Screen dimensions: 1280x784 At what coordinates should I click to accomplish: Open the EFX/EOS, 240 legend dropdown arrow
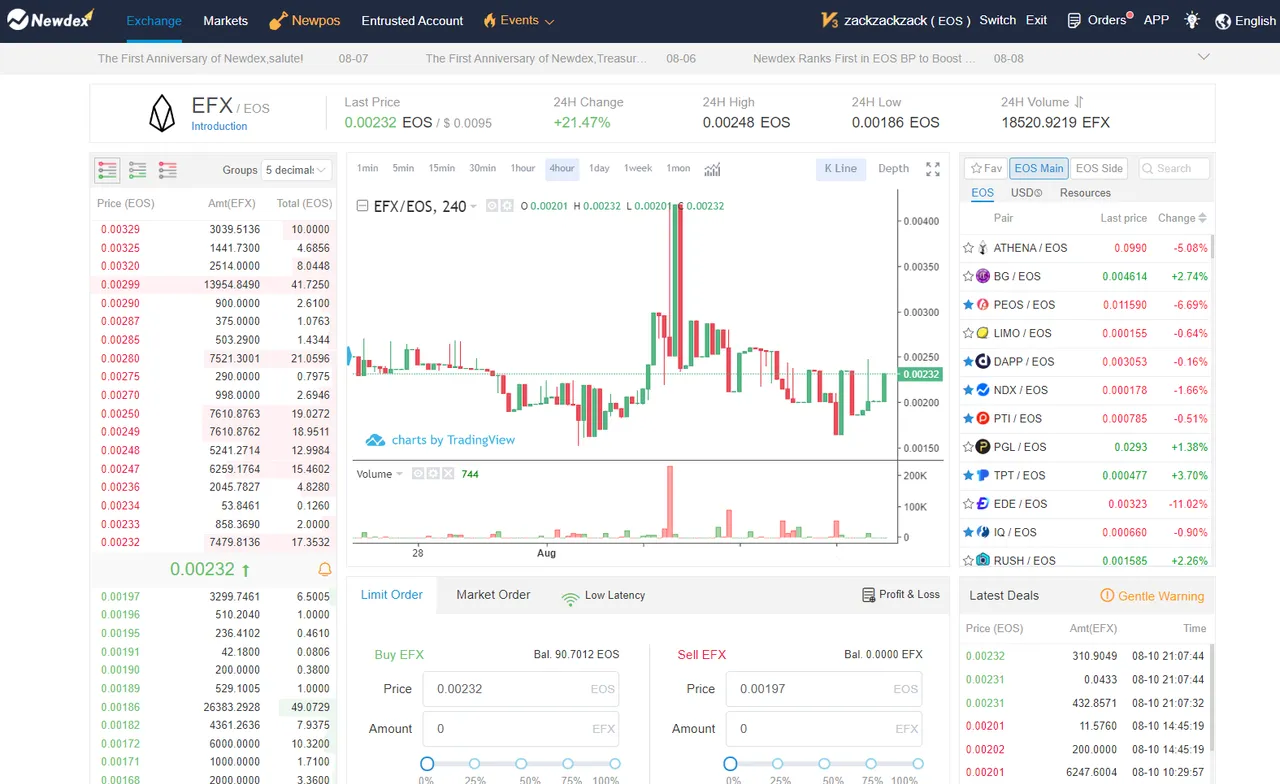[473, 206]
